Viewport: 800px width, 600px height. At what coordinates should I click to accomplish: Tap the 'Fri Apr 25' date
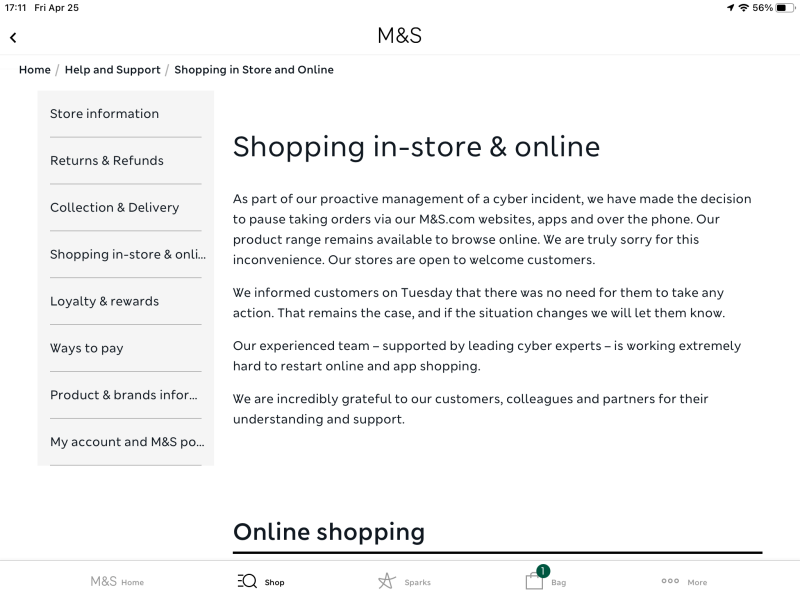coord(56,8)
